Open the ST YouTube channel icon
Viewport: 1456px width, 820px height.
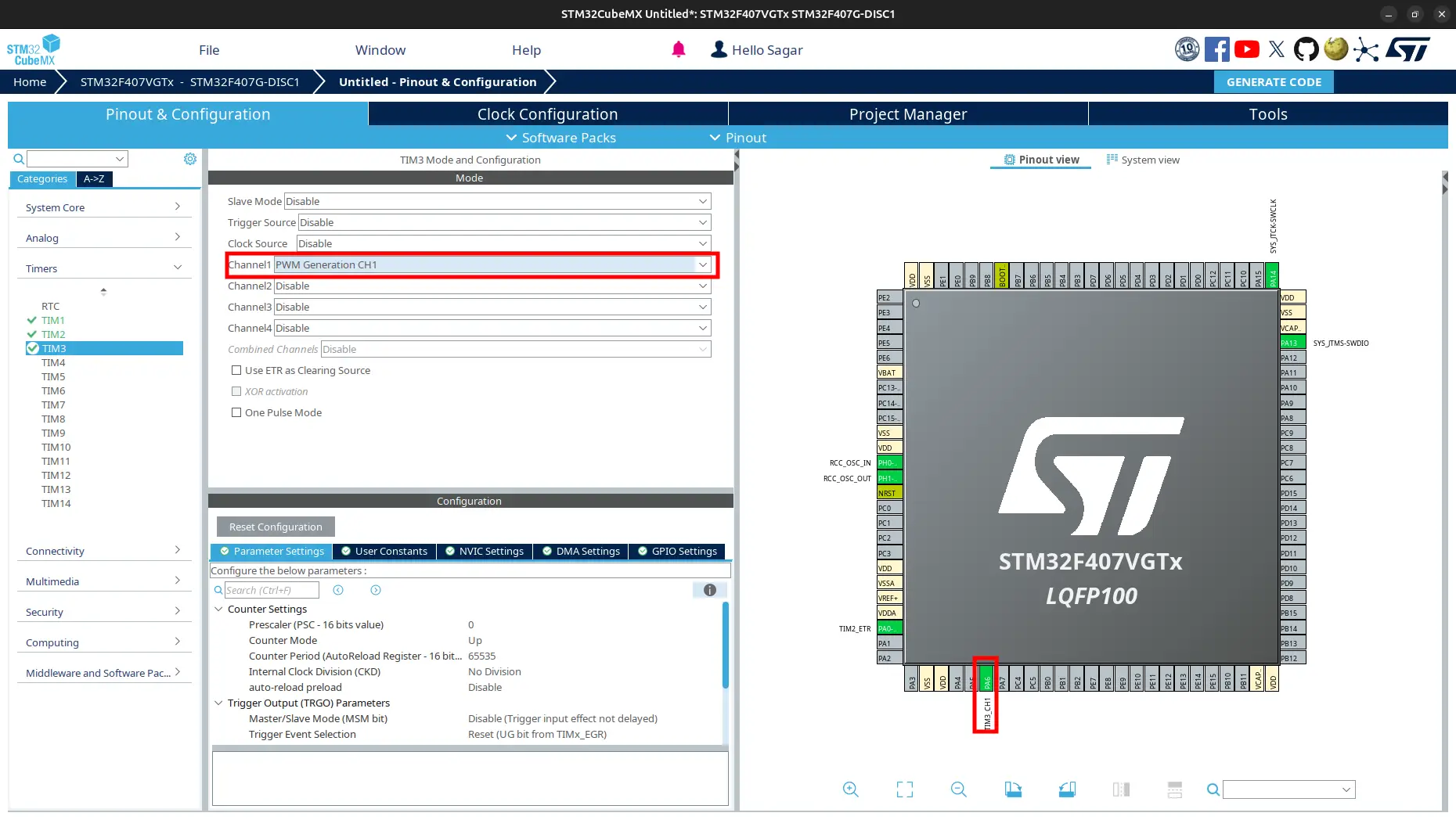point(1247,49)
